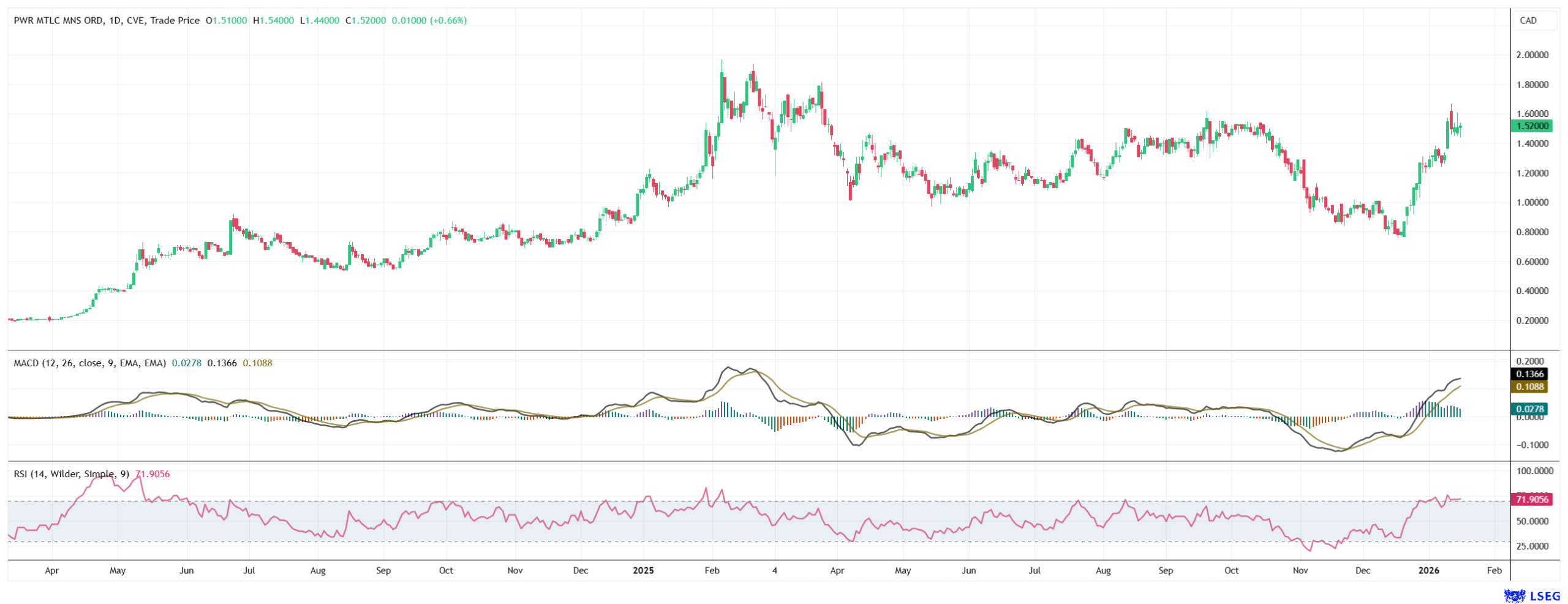Select the Feb label at right end of time axis
This screenshot has width=1568, height=604.
[1494, 570]
